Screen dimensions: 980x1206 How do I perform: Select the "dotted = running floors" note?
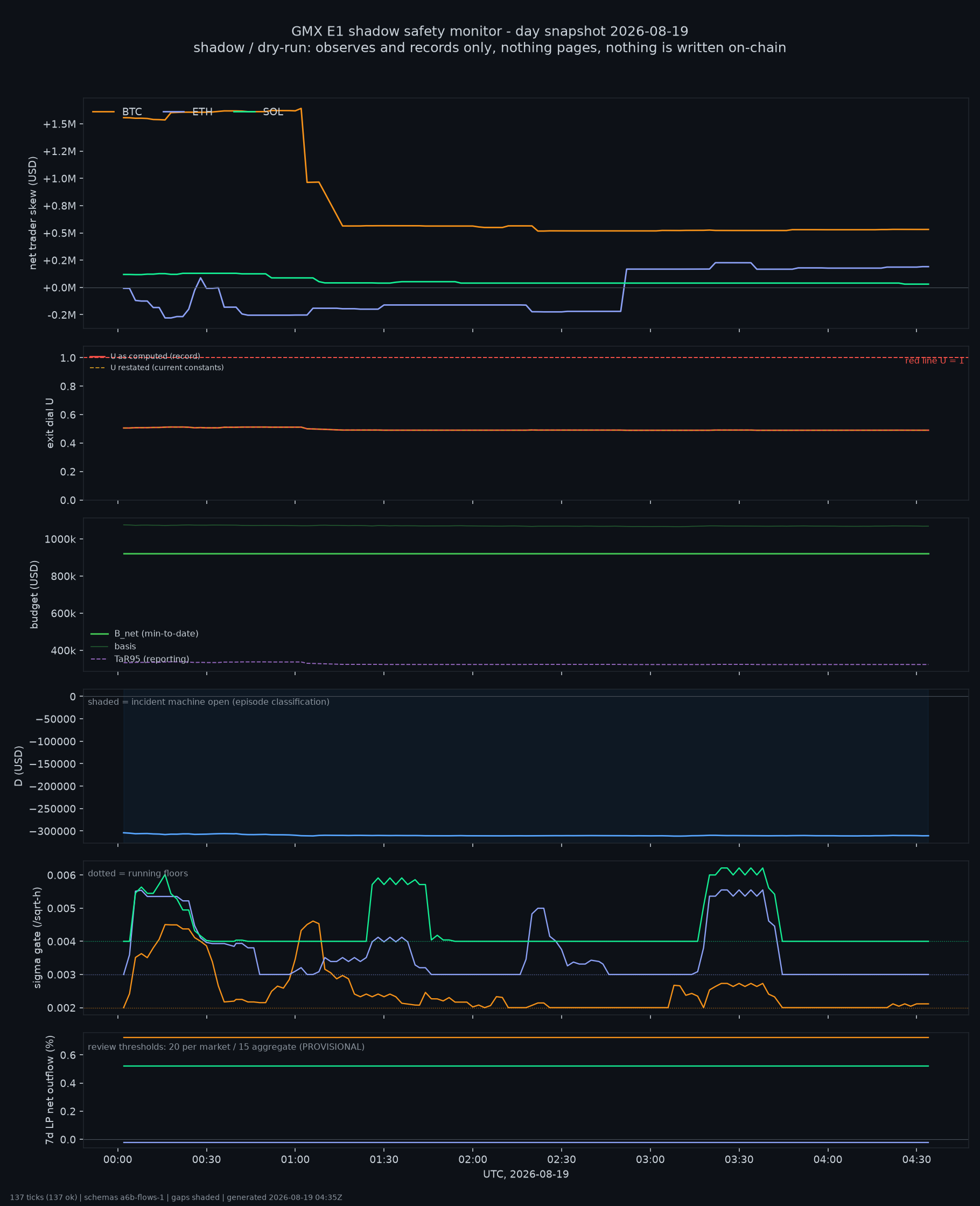coord(138,874)
